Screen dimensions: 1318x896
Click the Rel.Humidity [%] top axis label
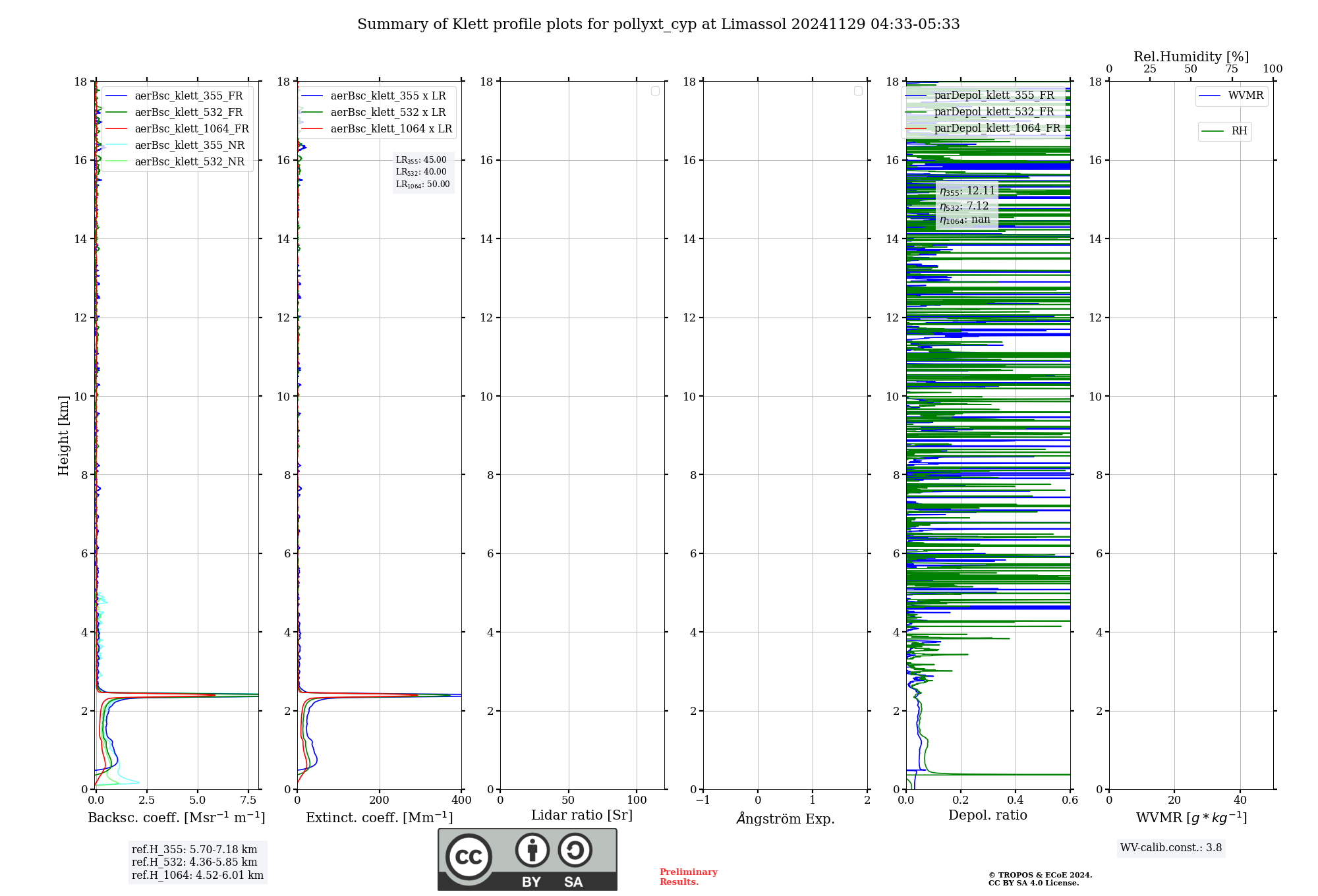tap(1191, 57)
